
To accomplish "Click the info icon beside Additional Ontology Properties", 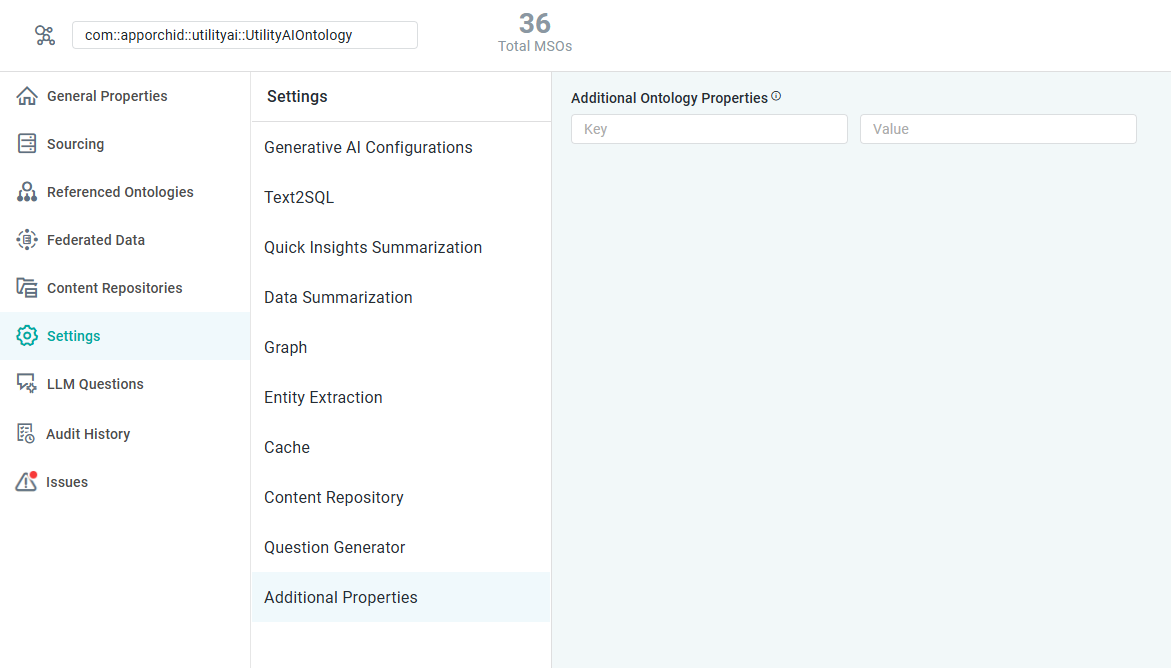I will [776, 97].
